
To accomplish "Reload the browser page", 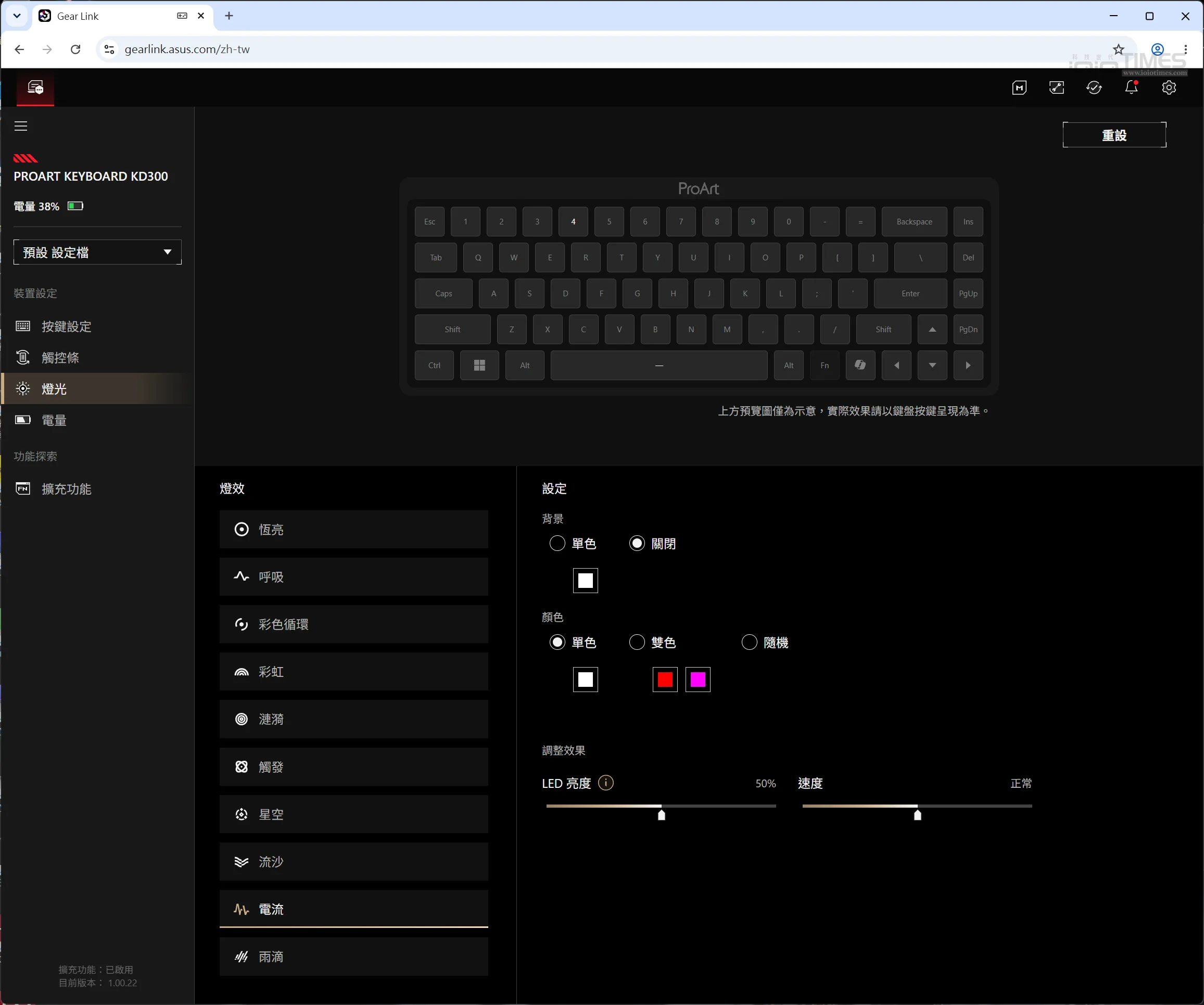I will click(x=75, y=49).
